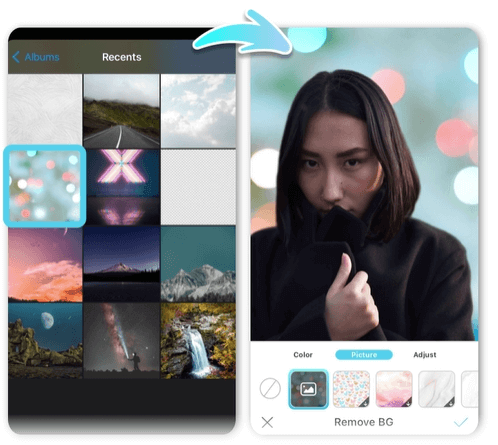498x445 pixels.
Task: Confirm changes with the blue checkmark
Action: 461,422
